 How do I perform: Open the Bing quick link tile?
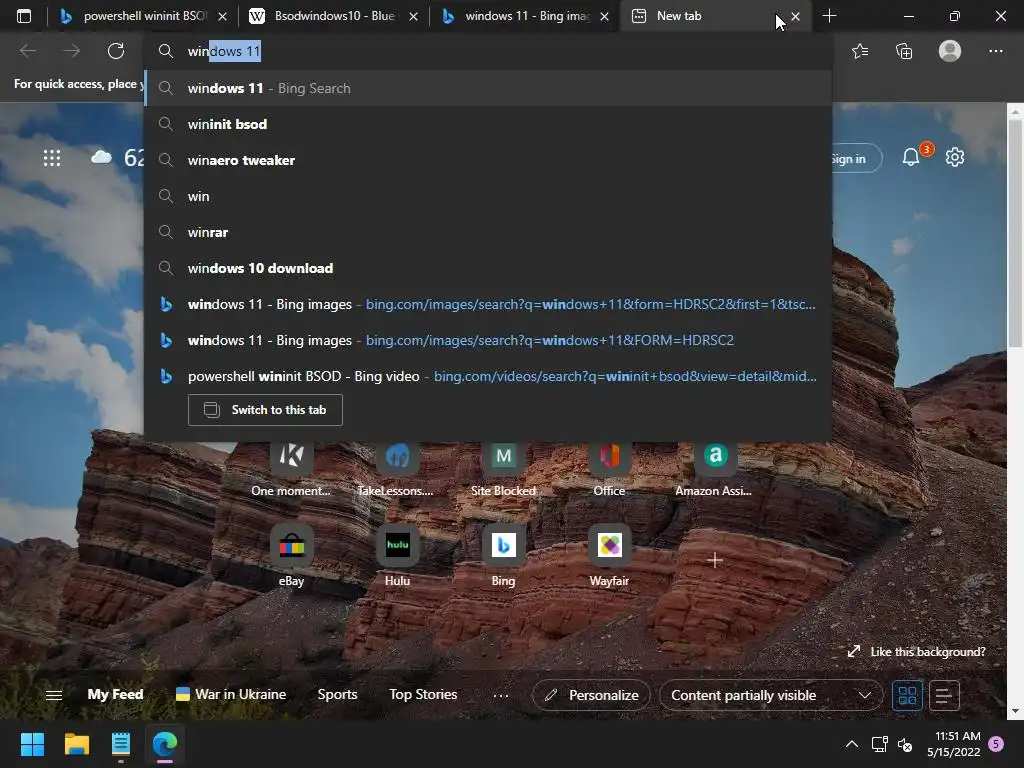(x=503, y=555)
